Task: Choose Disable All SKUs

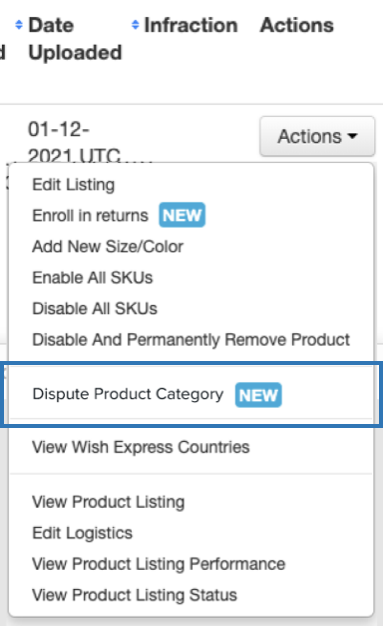Action: (x=95, y=308)
